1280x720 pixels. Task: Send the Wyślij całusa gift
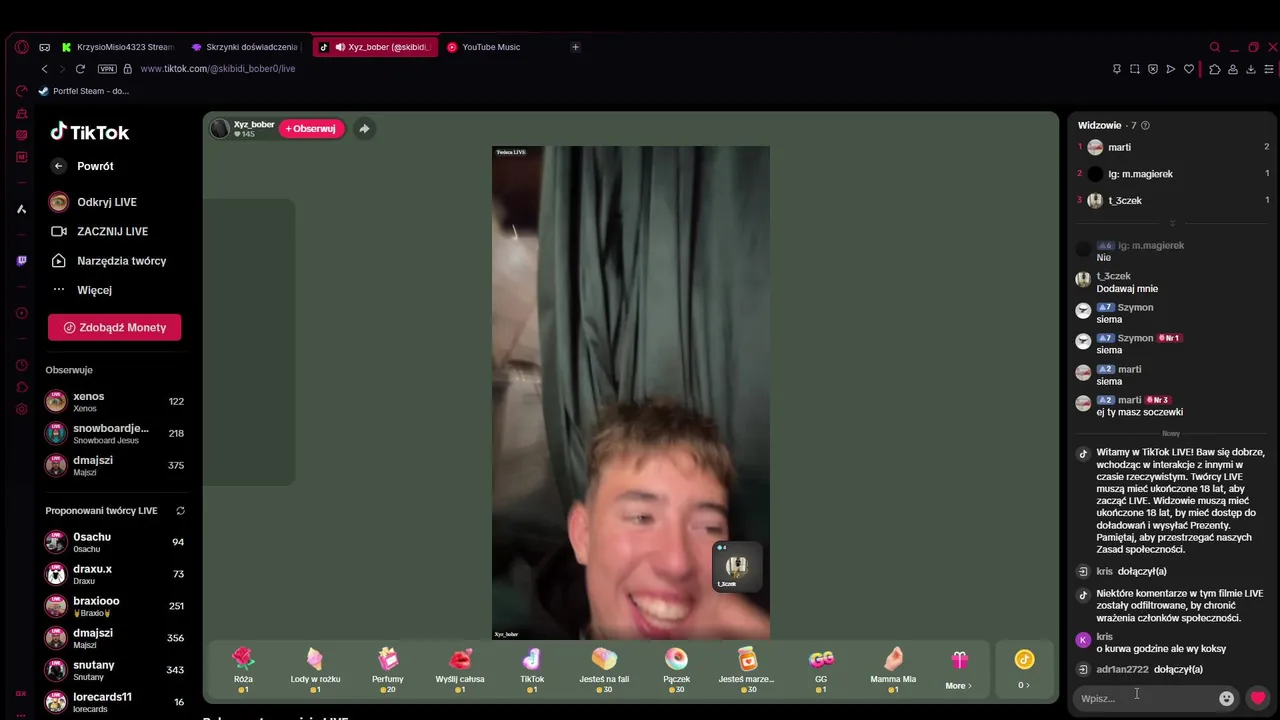pos(460,669)
